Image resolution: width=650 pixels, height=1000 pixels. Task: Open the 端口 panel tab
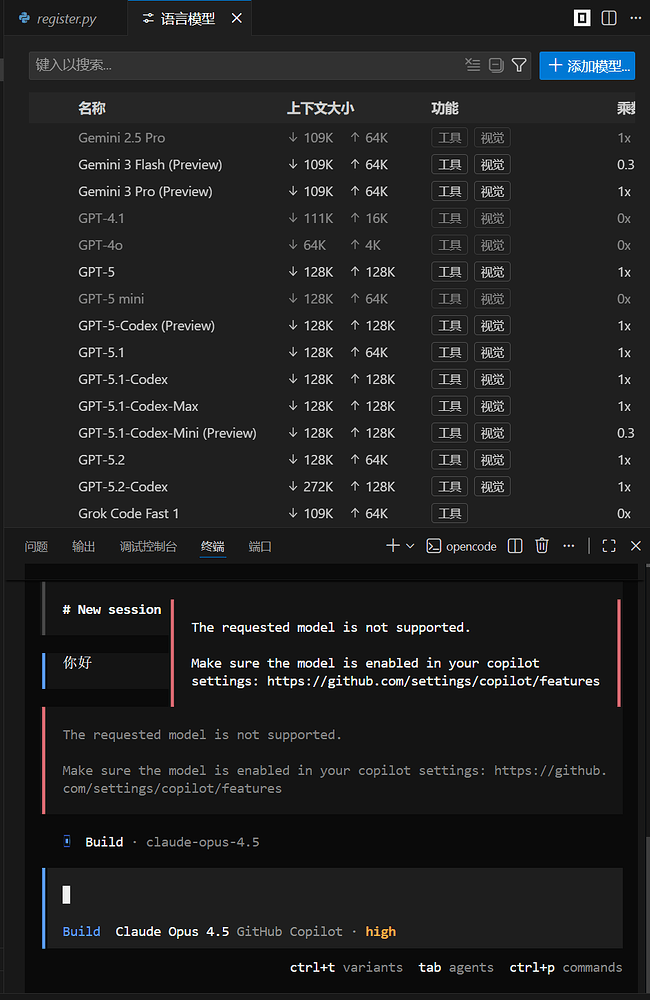point(260,547)
